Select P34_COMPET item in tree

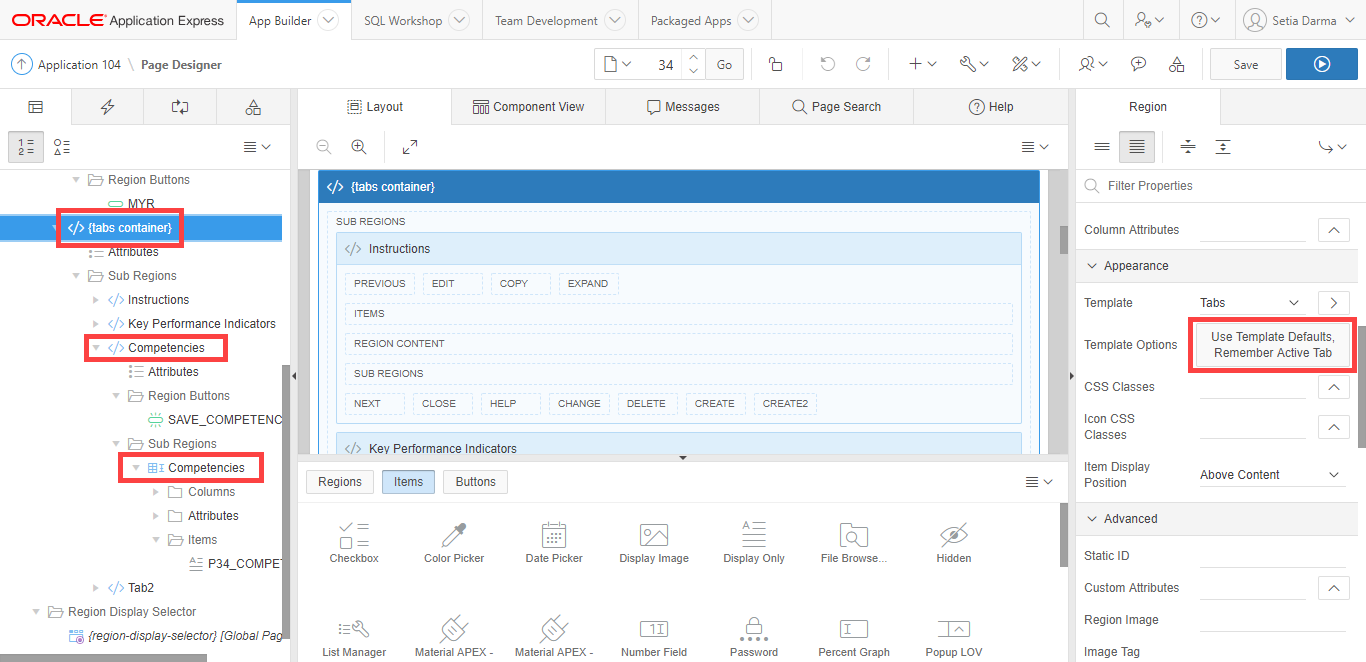235,564
